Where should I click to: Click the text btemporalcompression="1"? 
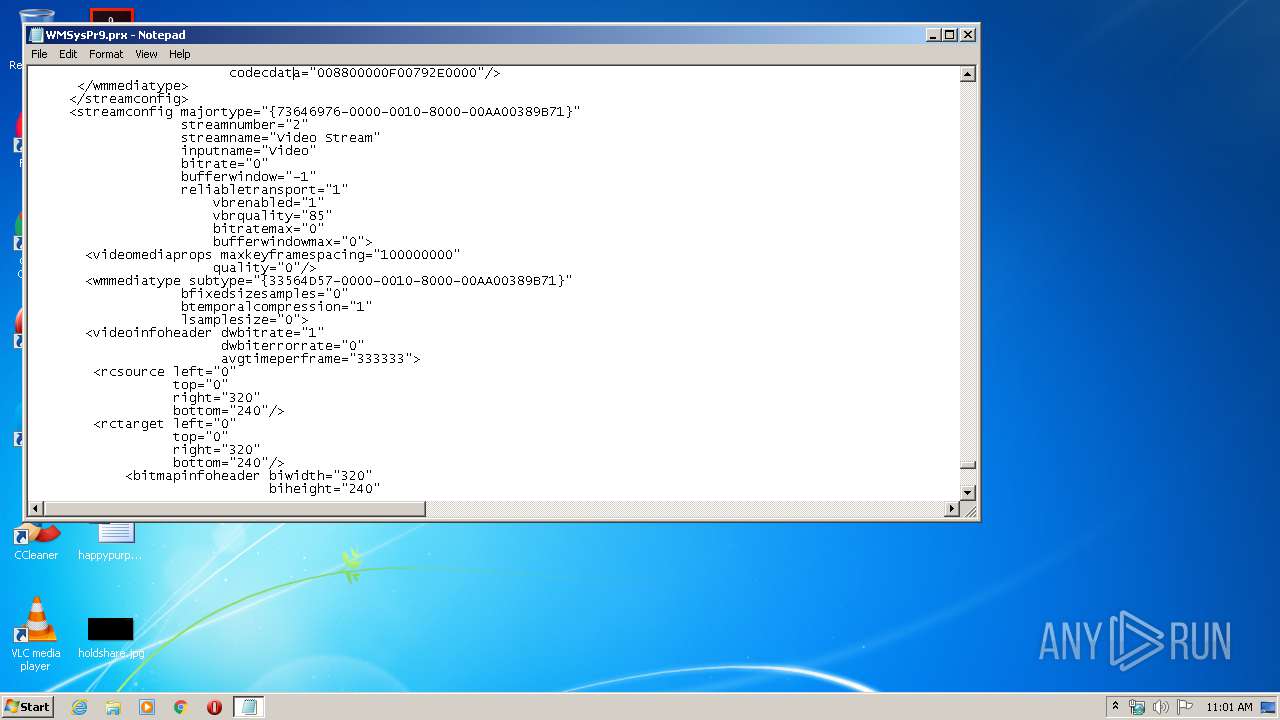tap(276, 306)
